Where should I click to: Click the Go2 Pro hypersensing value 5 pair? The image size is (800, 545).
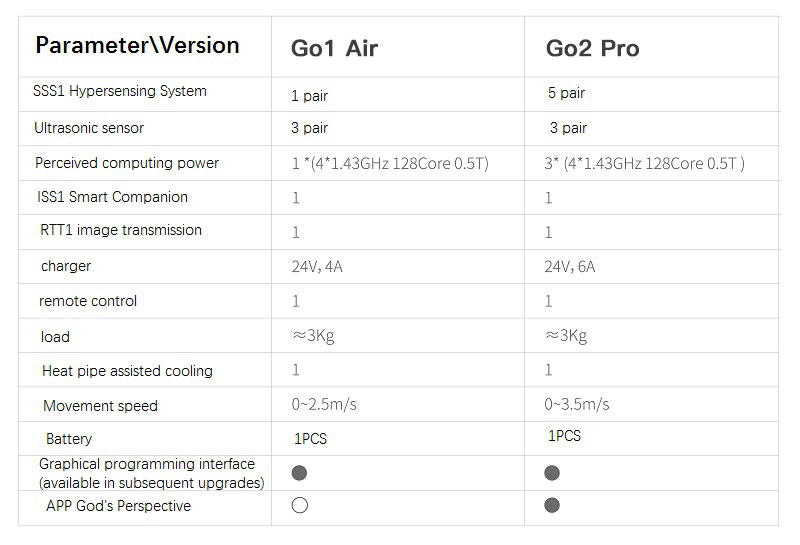click(566, 93)
